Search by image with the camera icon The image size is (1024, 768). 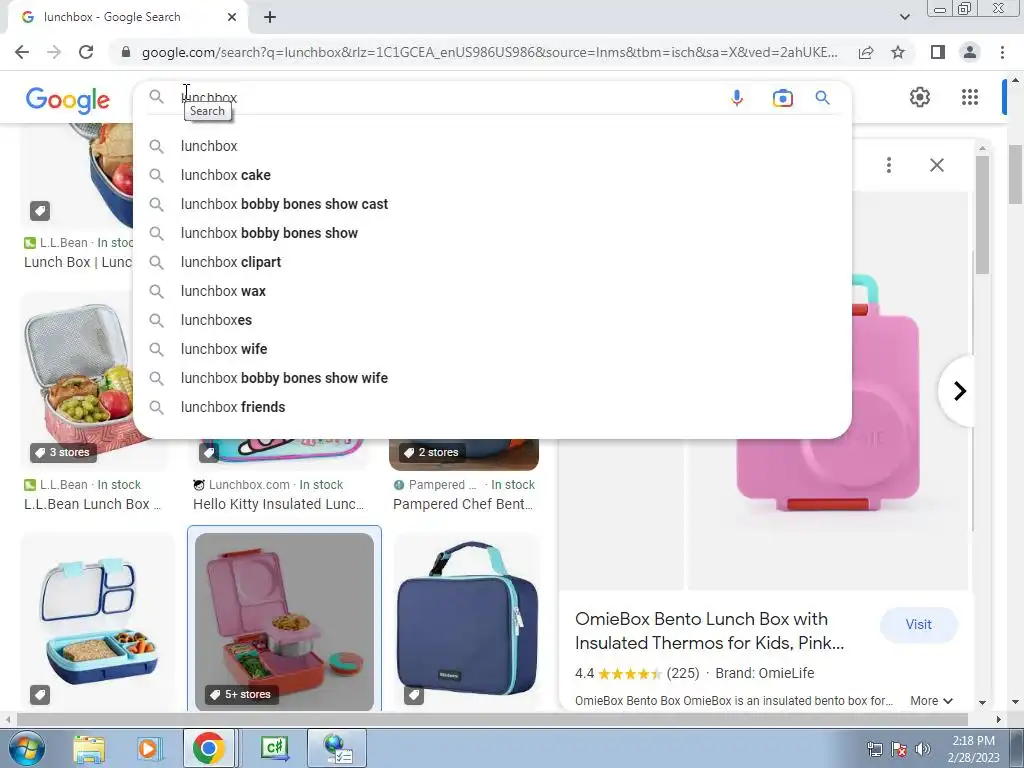pyautogui.click(x=782, y=98)
